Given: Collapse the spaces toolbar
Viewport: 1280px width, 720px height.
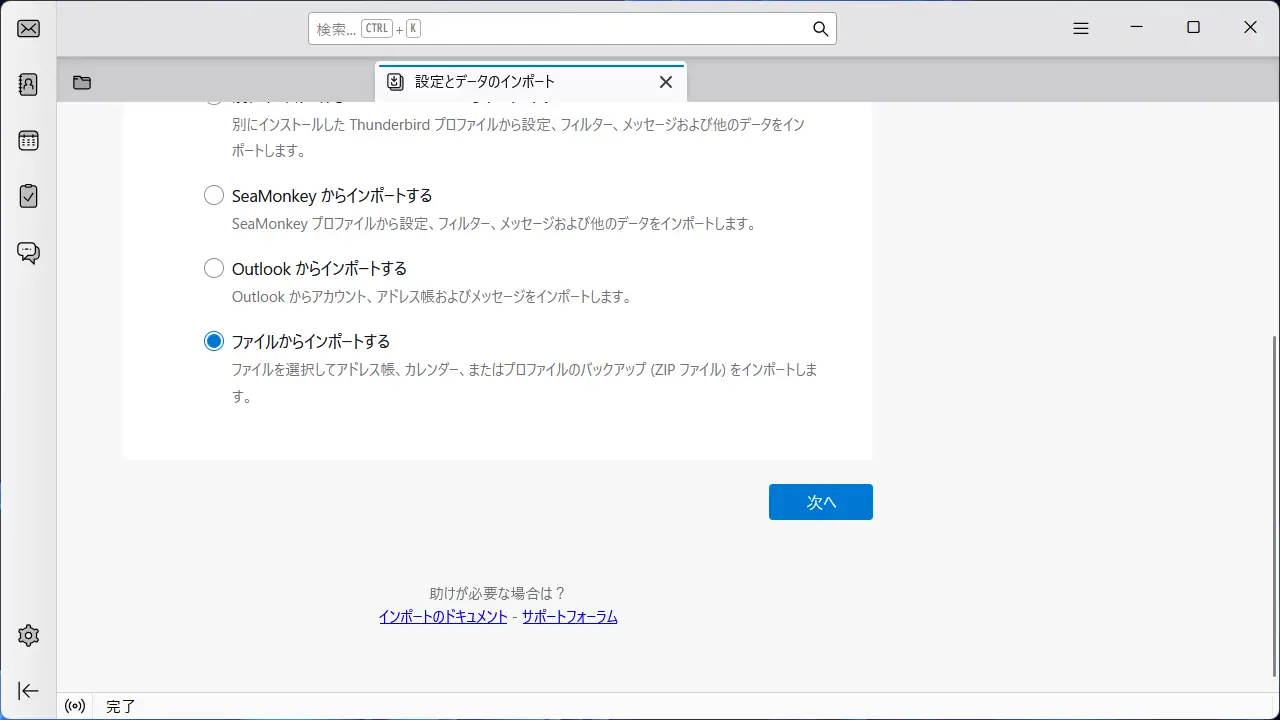Looking at the screenshot, I should 29,691.
